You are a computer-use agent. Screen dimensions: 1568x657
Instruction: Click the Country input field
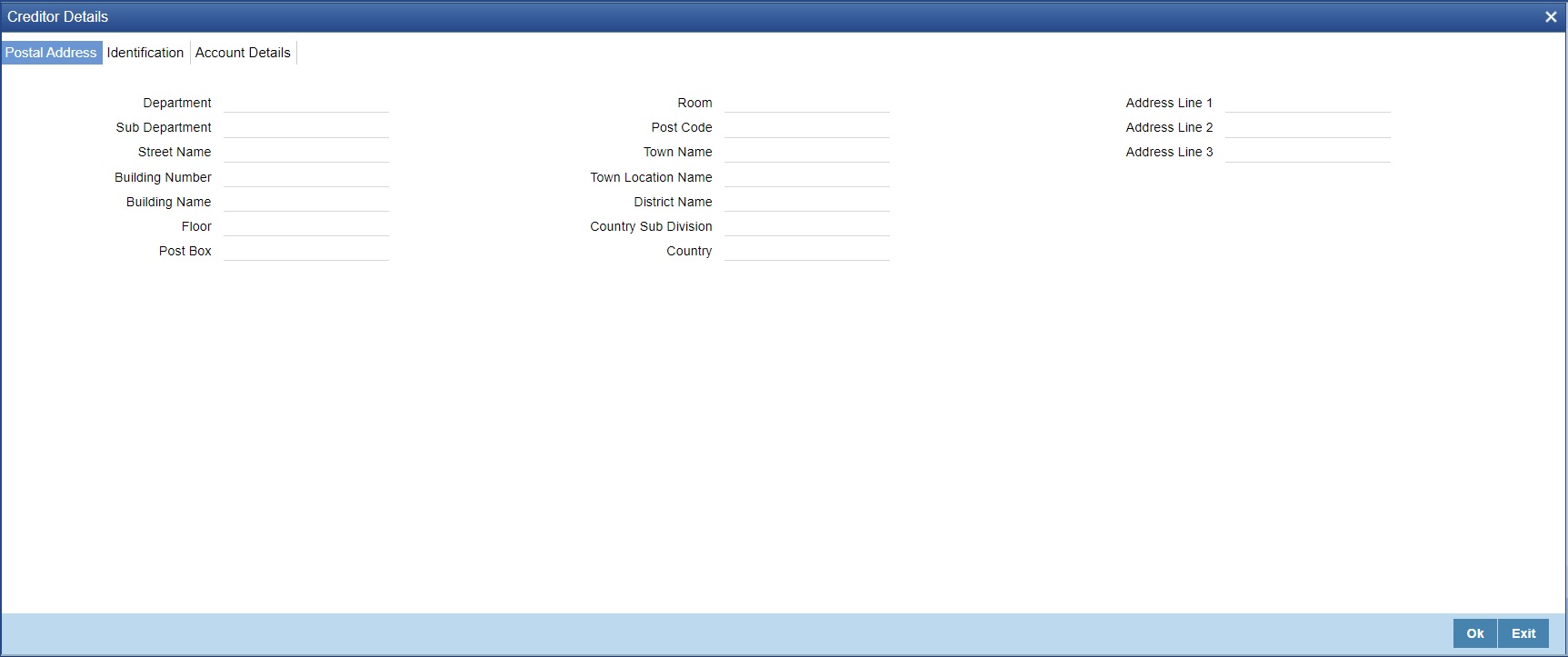tap(807, 251)
